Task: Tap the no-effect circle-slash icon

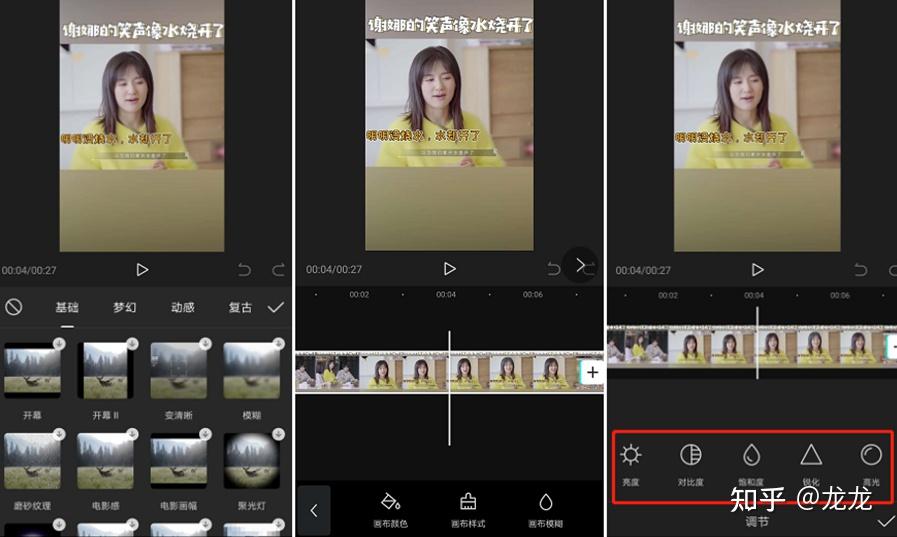Action: (14, 307)
